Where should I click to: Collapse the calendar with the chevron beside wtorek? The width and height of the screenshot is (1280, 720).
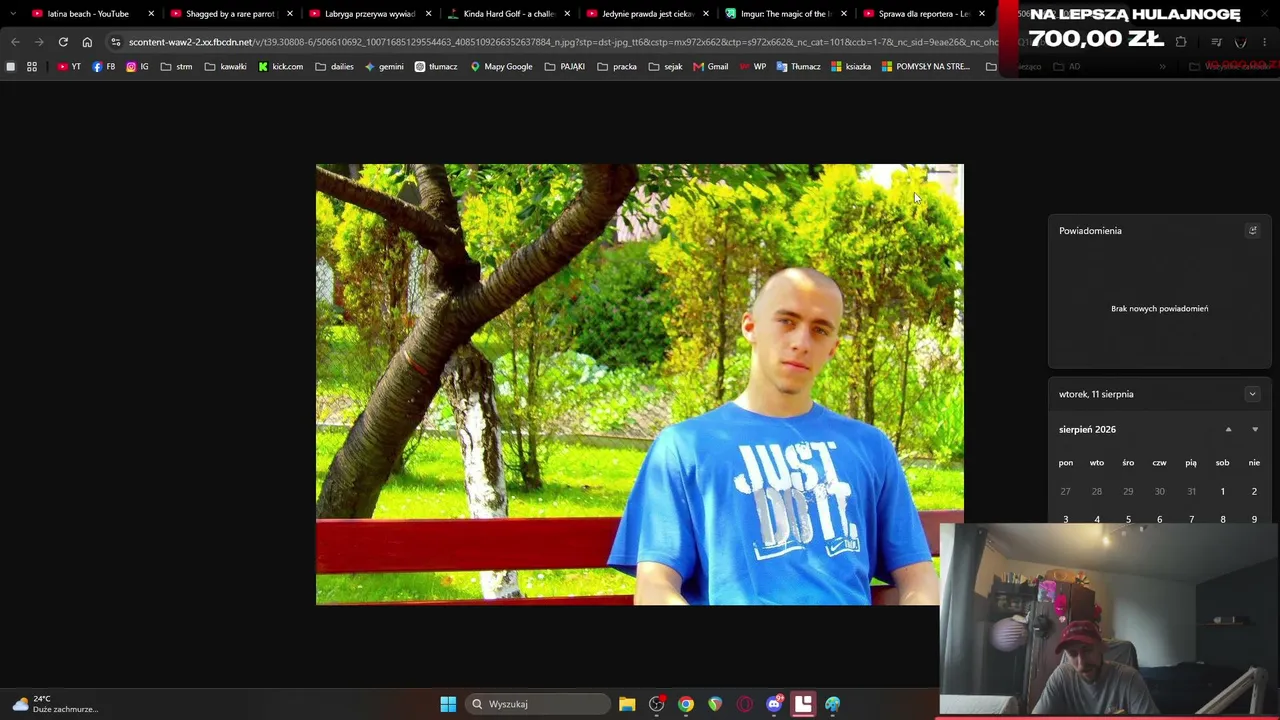(x=1252, y=394)
